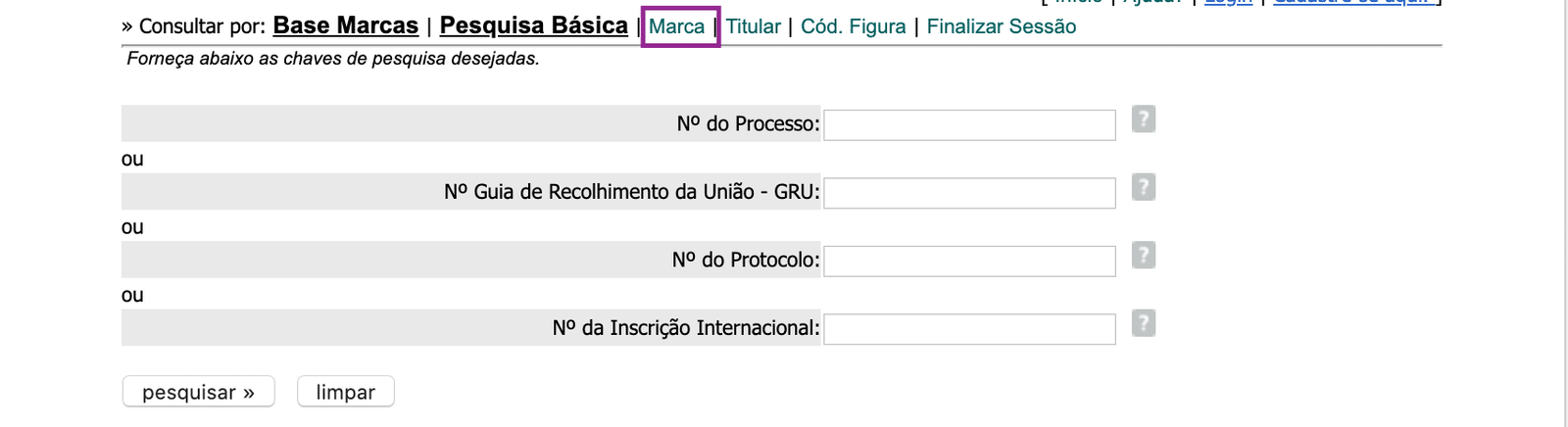Viewport: 1568px width, 427px height.
Task: Switch to the Marca search tab
Action: (x=676, y=26)
